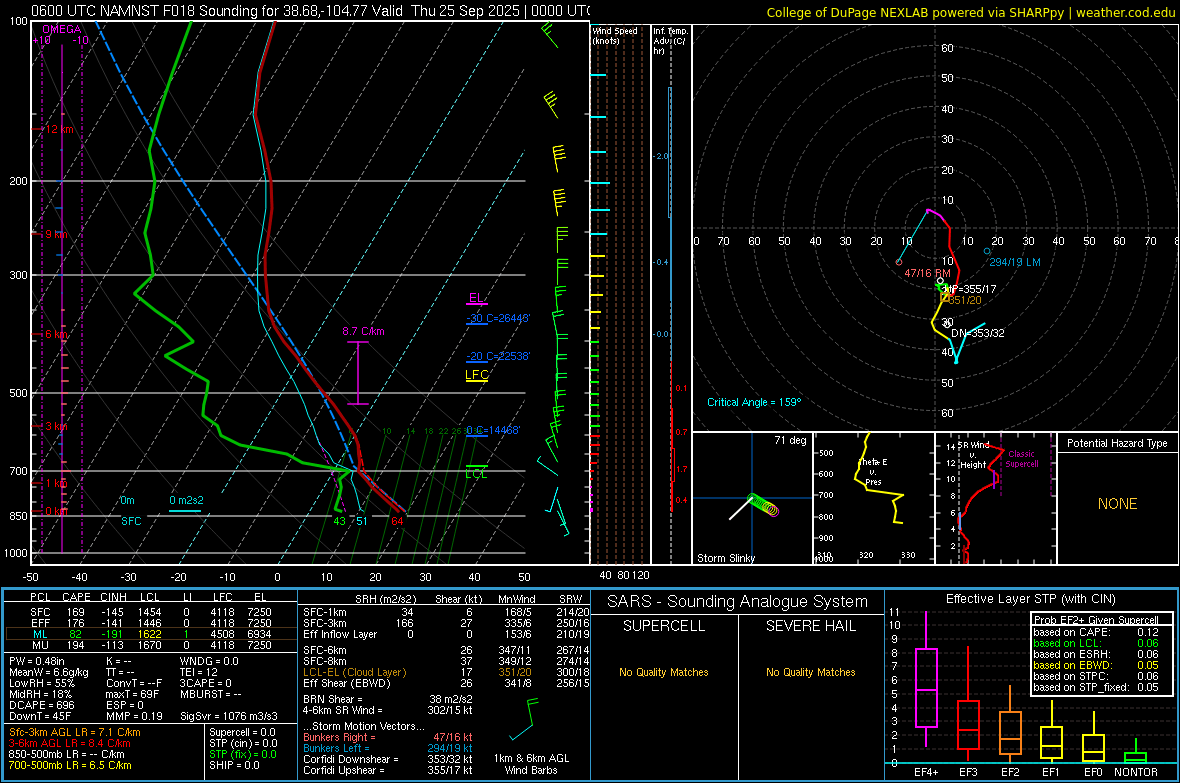The height and width of the screenshot is (783, 1180).
Task: Click the cyan 0 m2s2 label
Action: click(x=186, y=500)
